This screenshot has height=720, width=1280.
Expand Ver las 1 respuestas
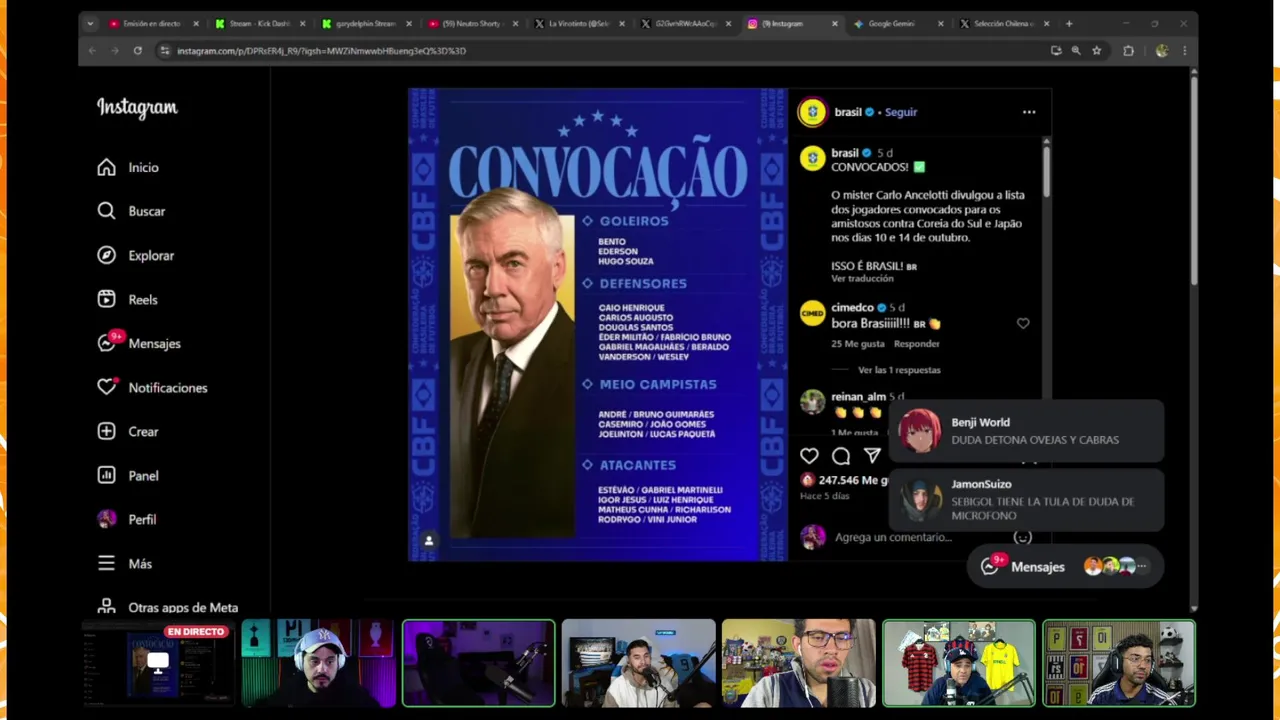tap(899, 370)
